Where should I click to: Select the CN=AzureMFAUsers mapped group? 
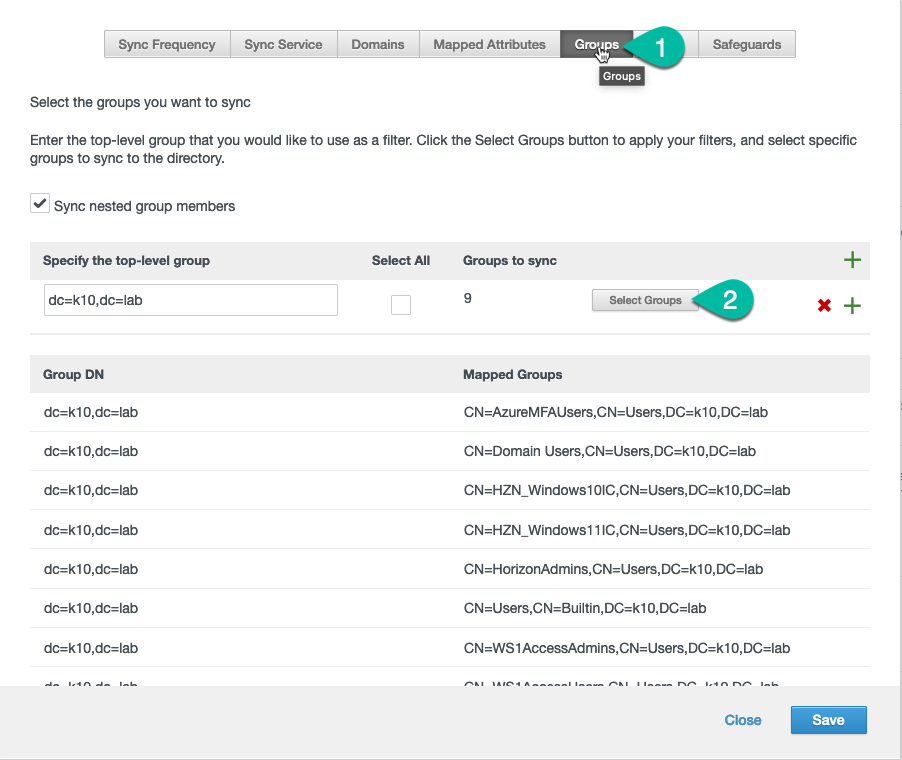pos(616,412)
